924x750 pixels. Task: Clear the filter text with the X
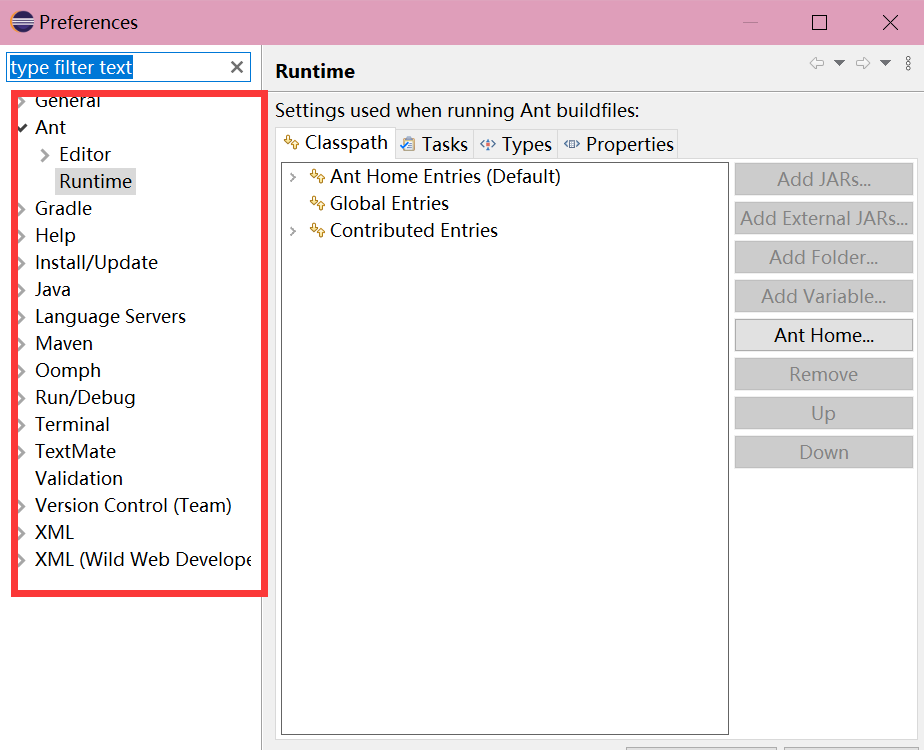(236, 67)
